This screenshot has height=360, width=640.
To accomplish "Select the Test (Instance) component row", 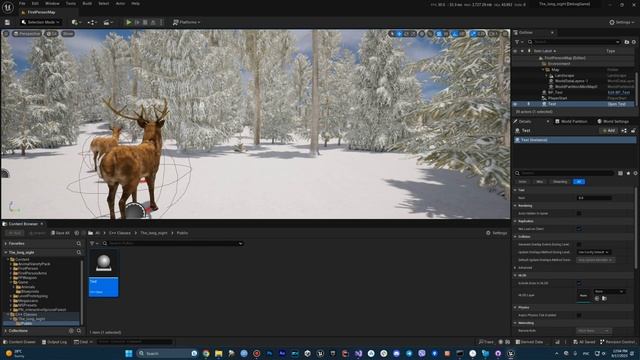I will (x=574, y=140).
